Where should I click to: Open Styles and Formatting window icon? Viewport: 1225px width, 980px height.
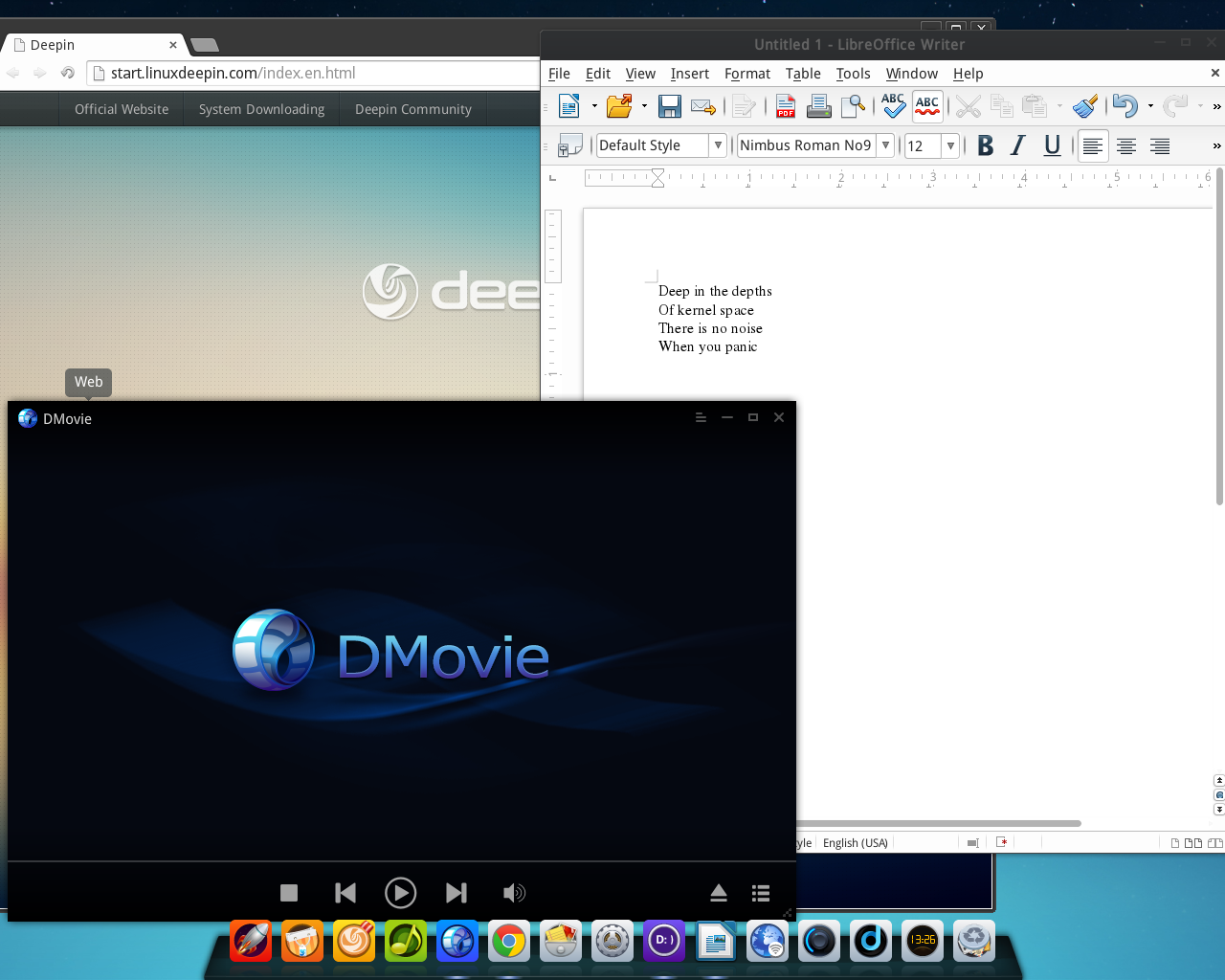click(x=570, y=145)
